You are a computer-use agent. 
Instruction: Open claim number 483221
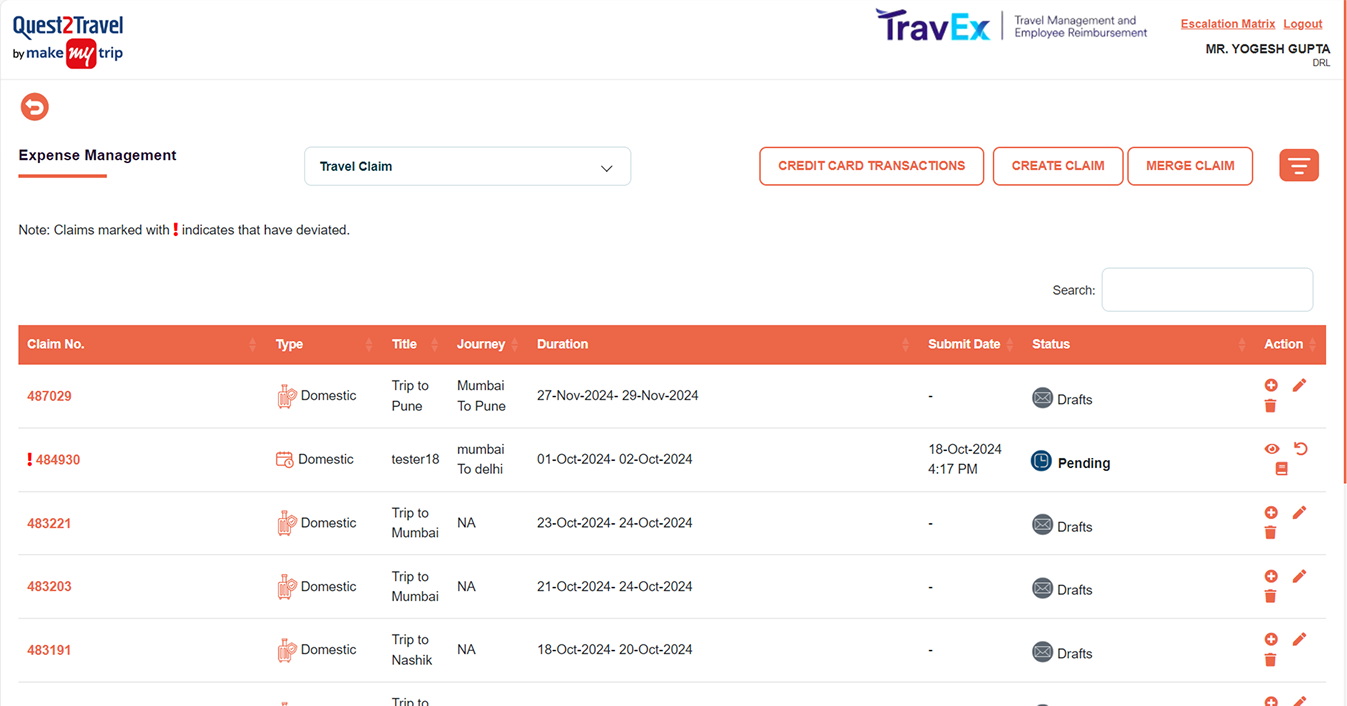pyautogui.click(x=49, y=523)
